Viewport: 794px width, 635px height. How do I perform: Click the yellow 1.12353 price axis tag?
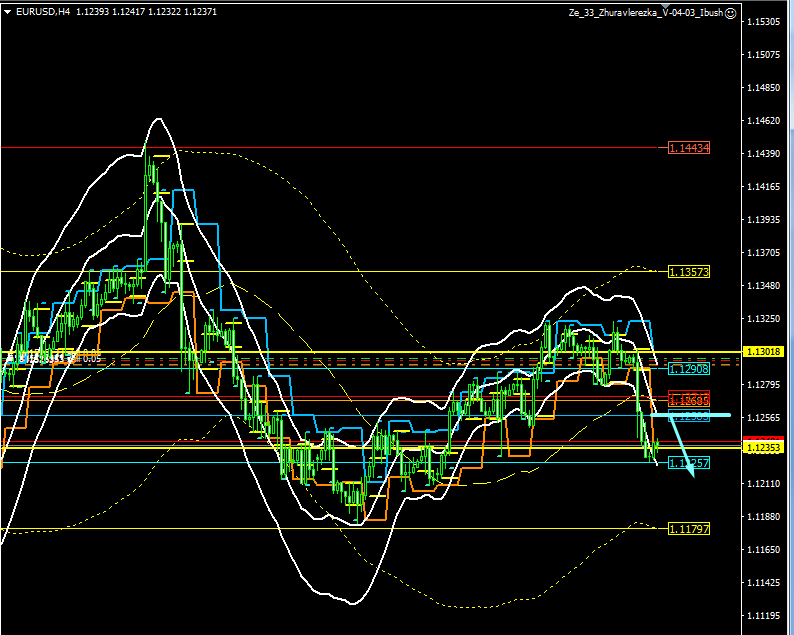[763, 448]
